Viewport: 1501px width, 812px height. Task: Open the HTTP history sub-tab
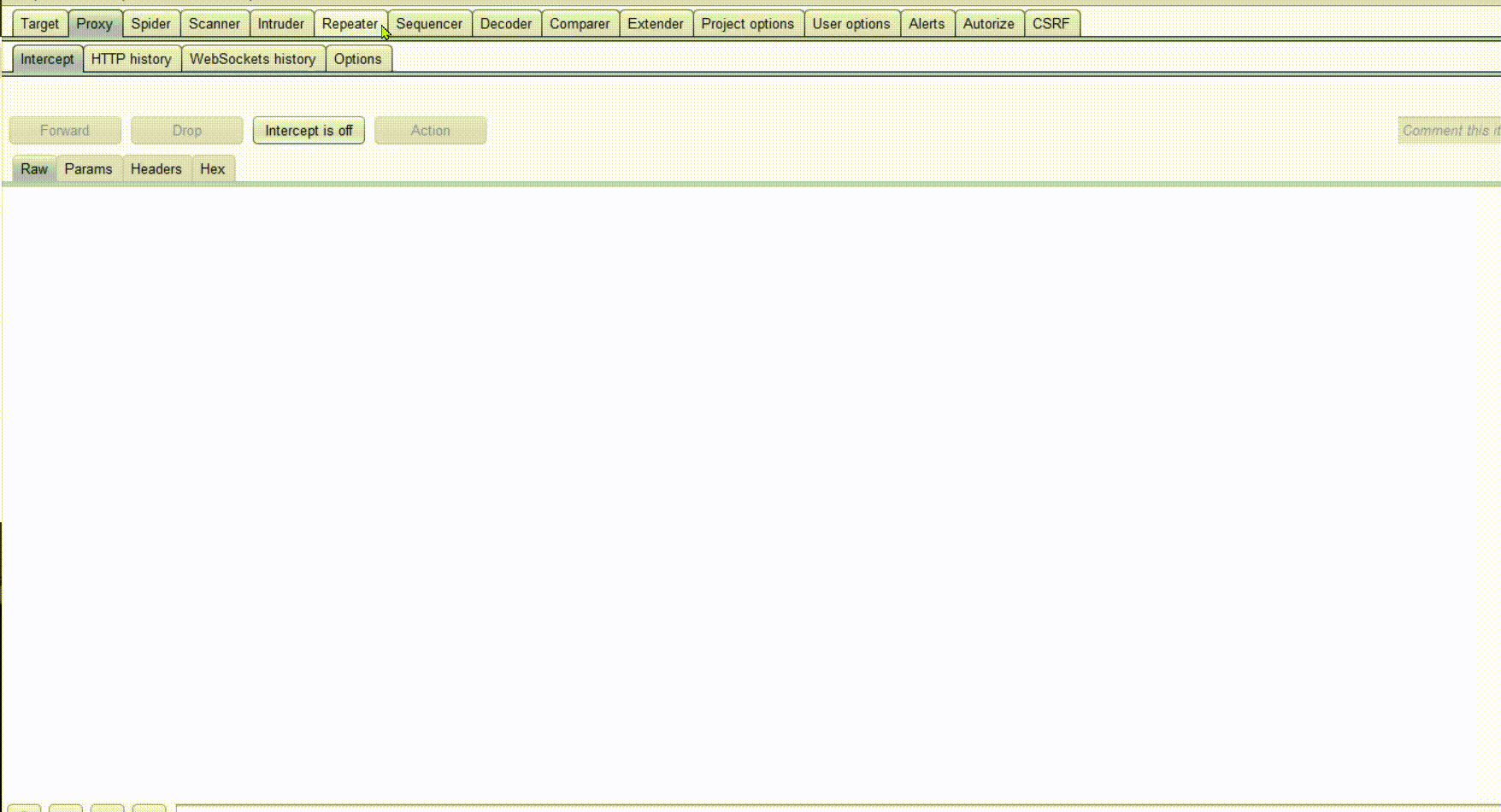click(132, 59)
